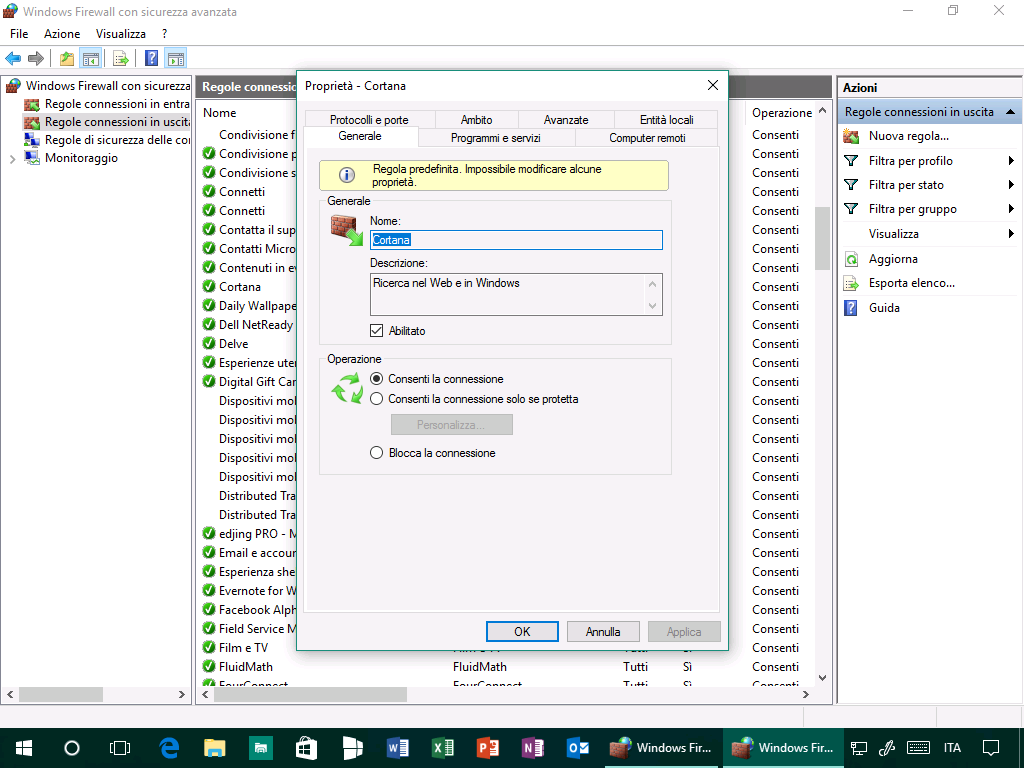The width and height of the screenshot is (1024, 768).
Task: Click the rules list scroll-down arrow
Action: (x=822, y=678)
